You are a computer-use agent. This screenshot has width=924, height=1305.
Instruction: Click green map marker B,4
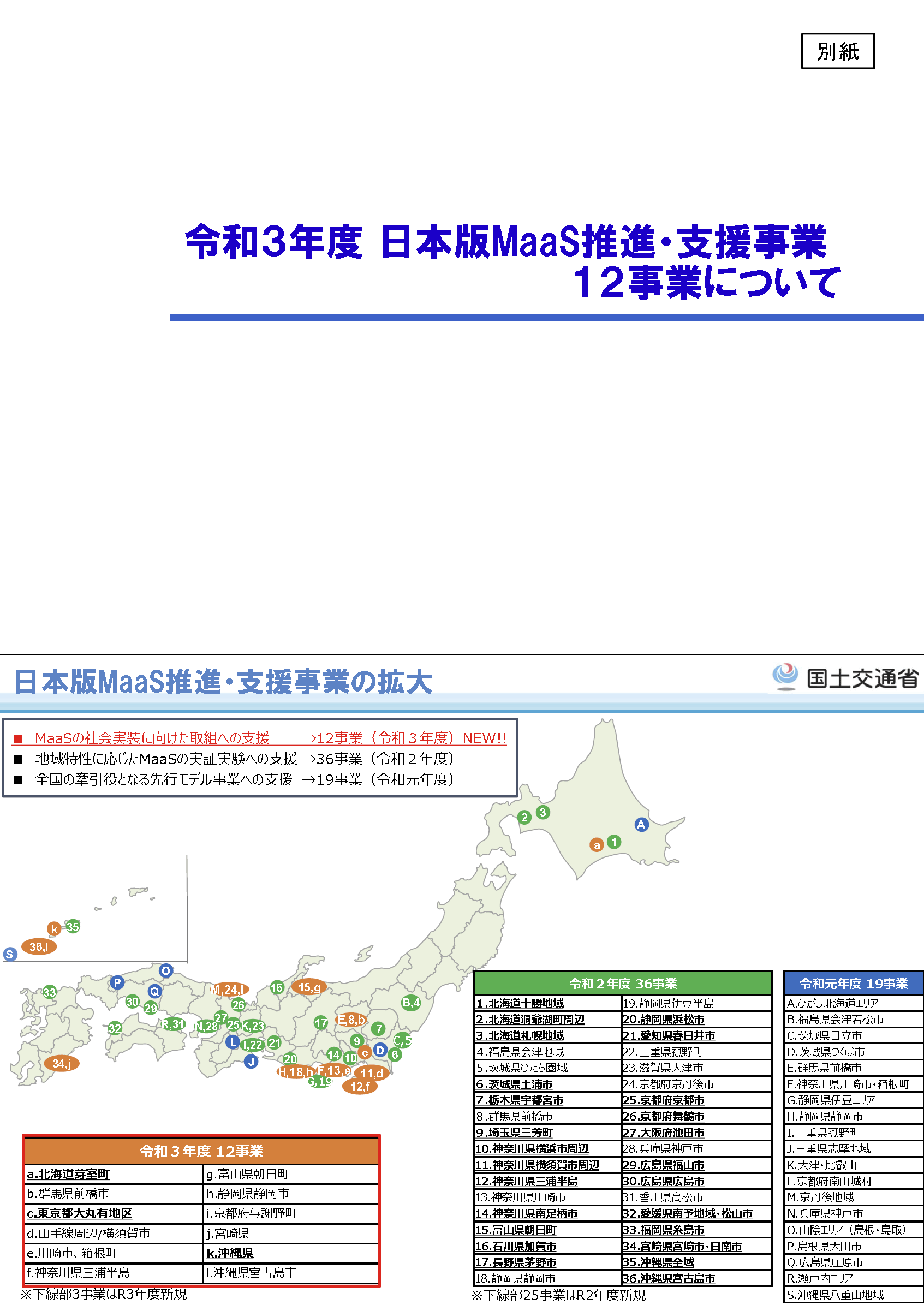coord(411,1003)
